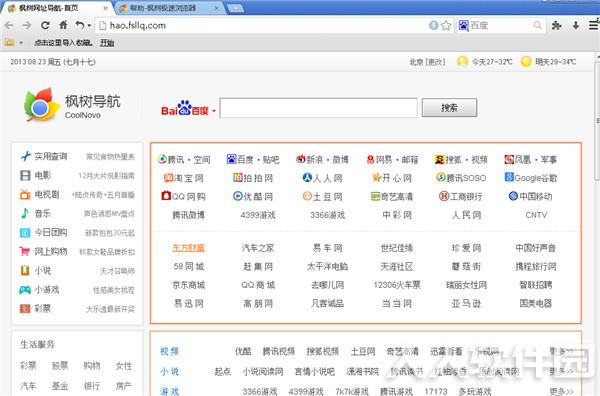Image resolution: width=600 pixels, height=396 pixels.
Task: Click 更多>> in the 游戏 row
Action: (561, 391)
